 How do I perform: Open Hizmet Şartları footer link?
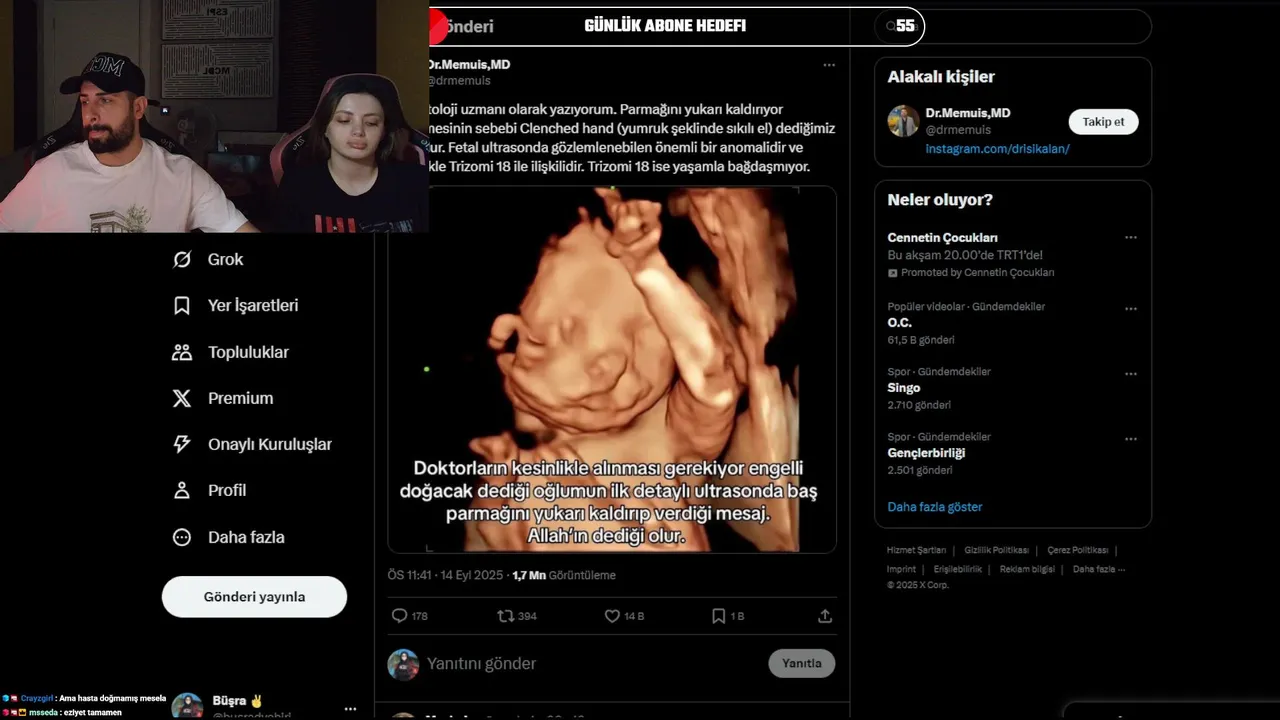[x=916, y=550]
